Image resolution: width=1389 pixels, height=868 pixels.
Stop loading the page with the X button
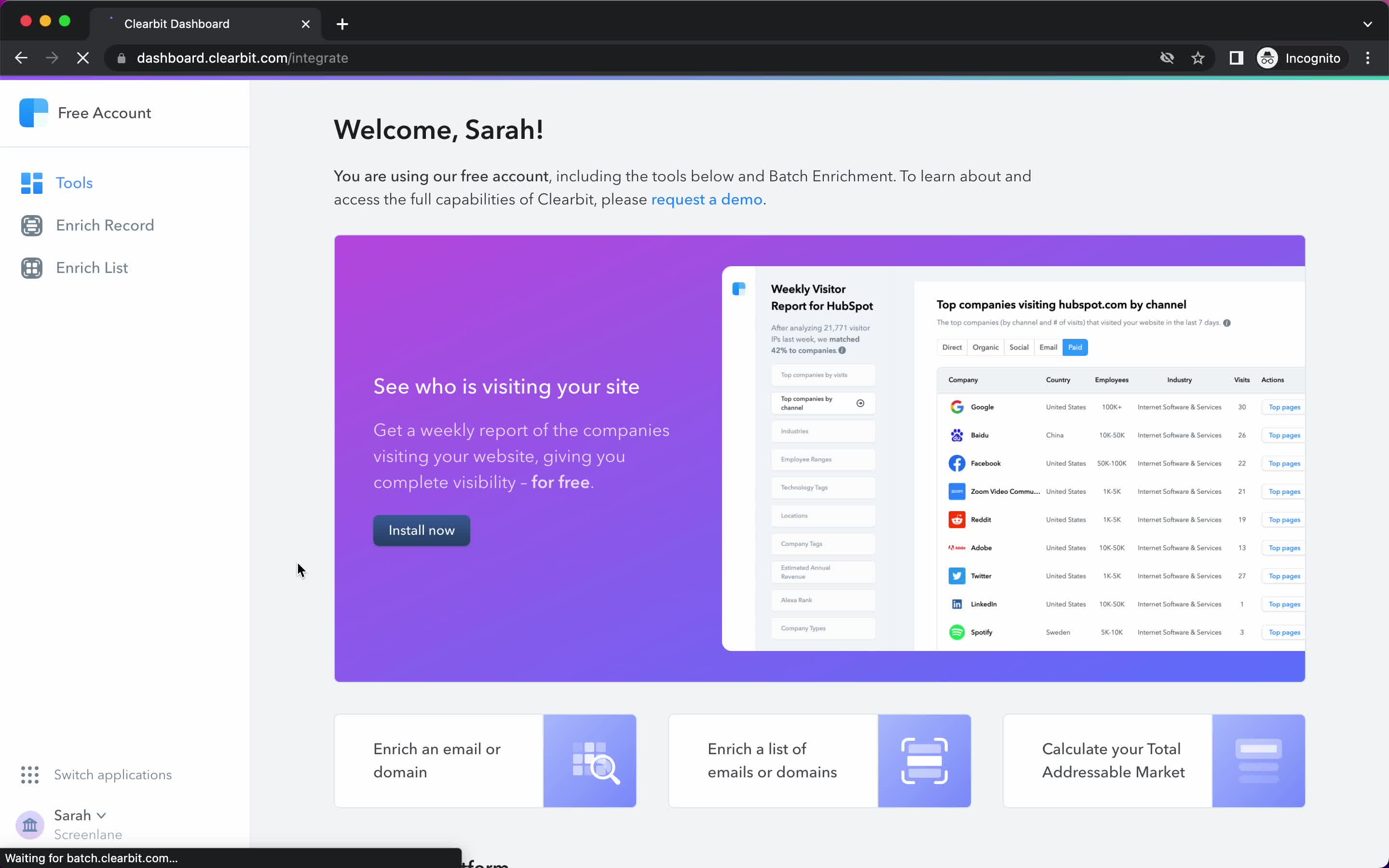click(82, 58)
